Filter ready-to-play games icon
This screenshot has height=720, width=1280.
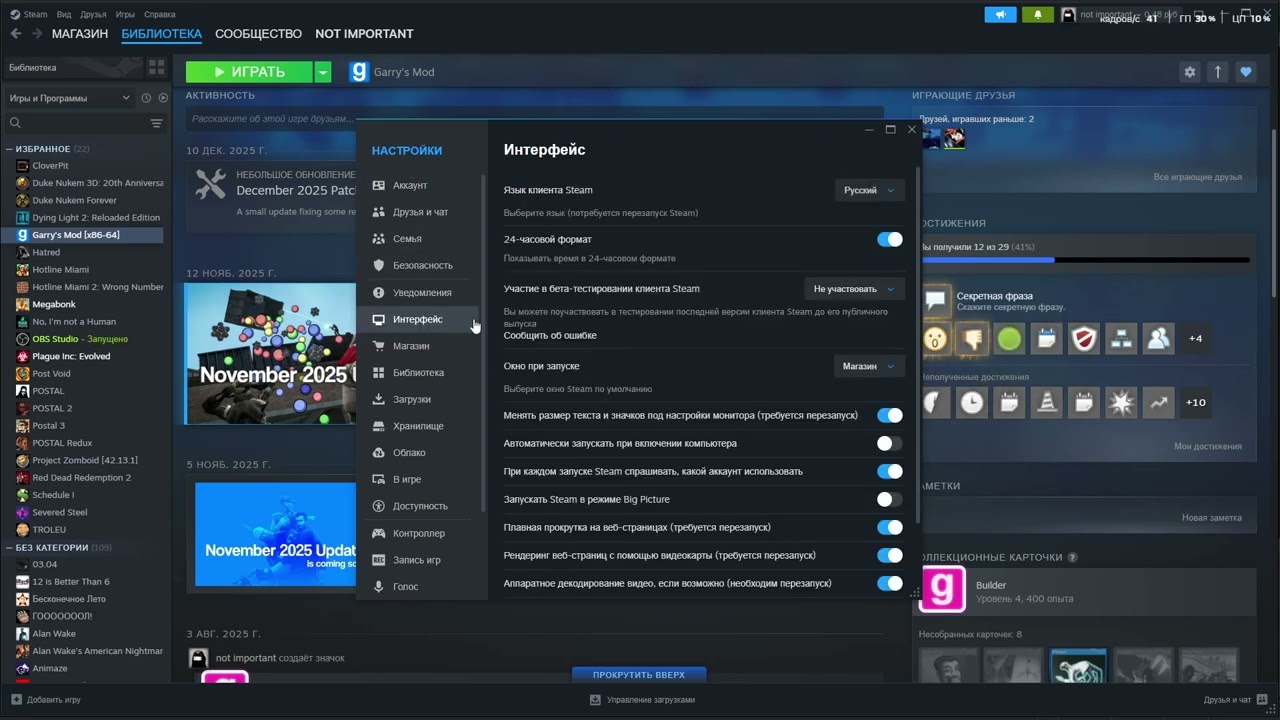coord(162,98)
